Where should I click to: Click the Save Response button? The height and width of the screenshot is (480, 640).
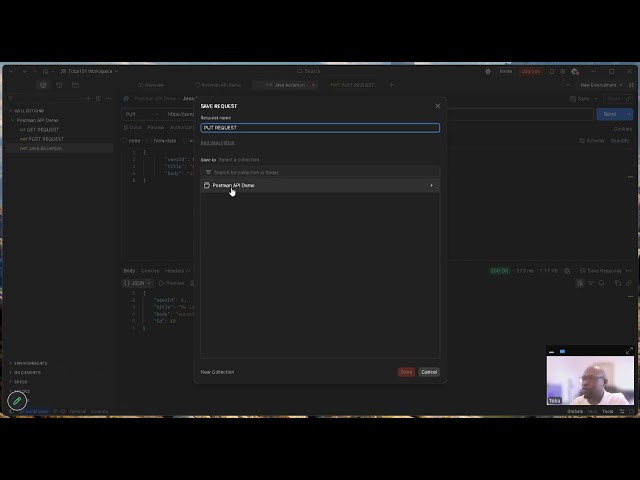coord(600,271)
